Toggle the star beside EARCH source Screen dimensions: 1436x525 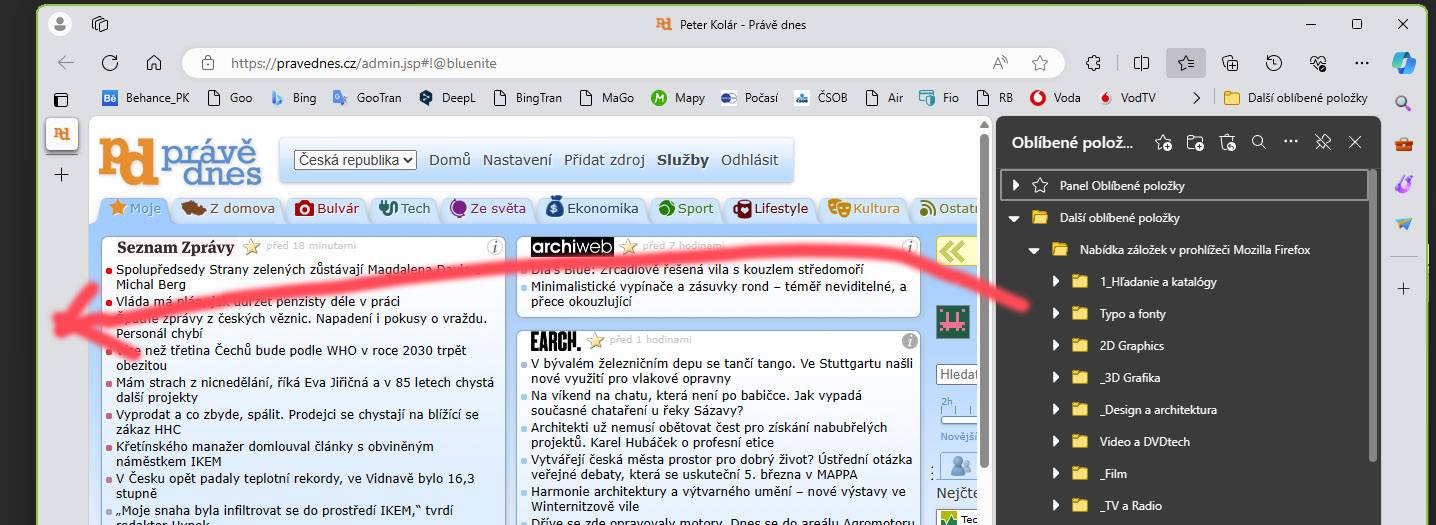tap(596, 340)
